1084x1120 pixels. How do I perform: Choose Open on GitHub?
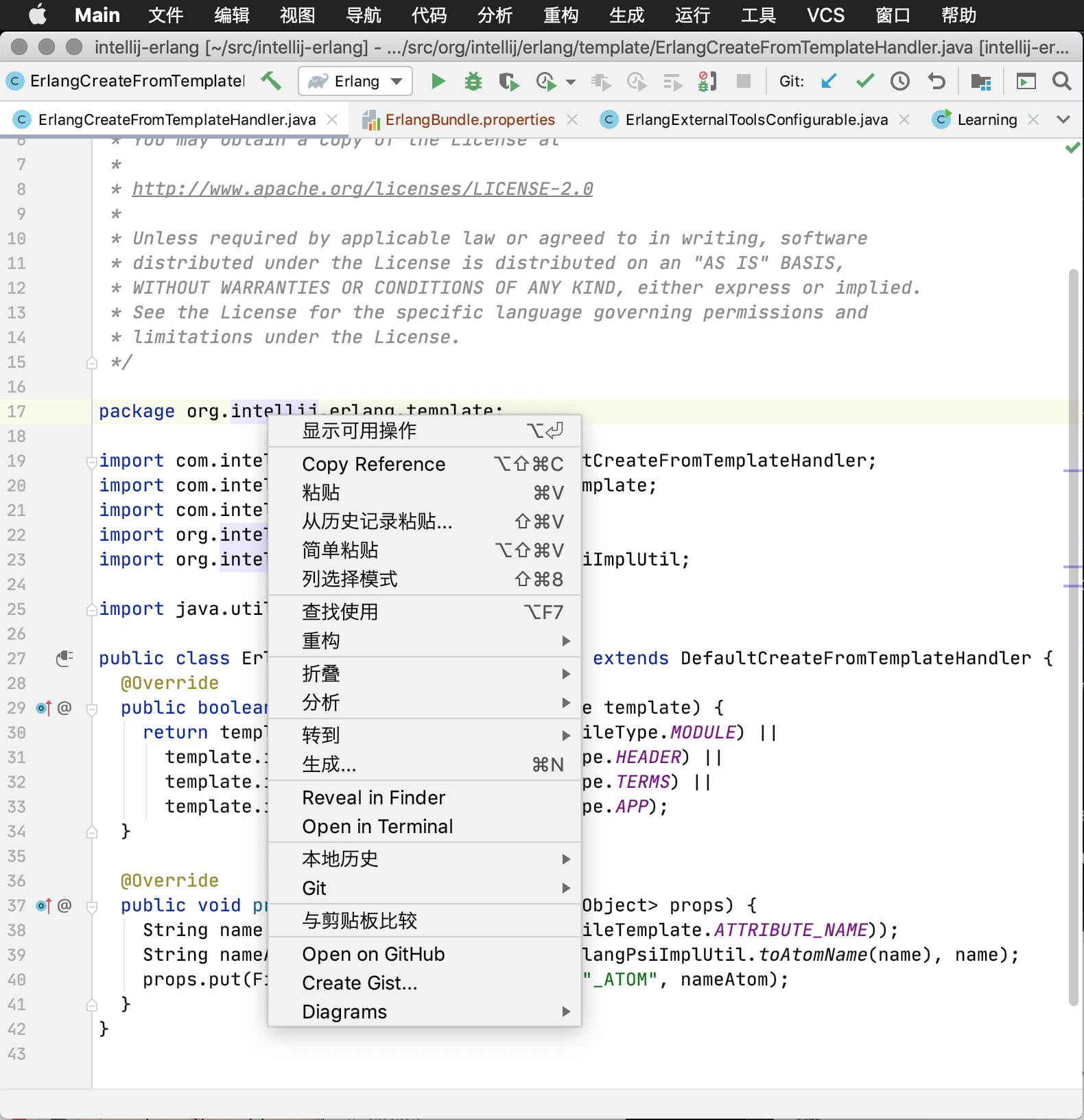point(425,954)
